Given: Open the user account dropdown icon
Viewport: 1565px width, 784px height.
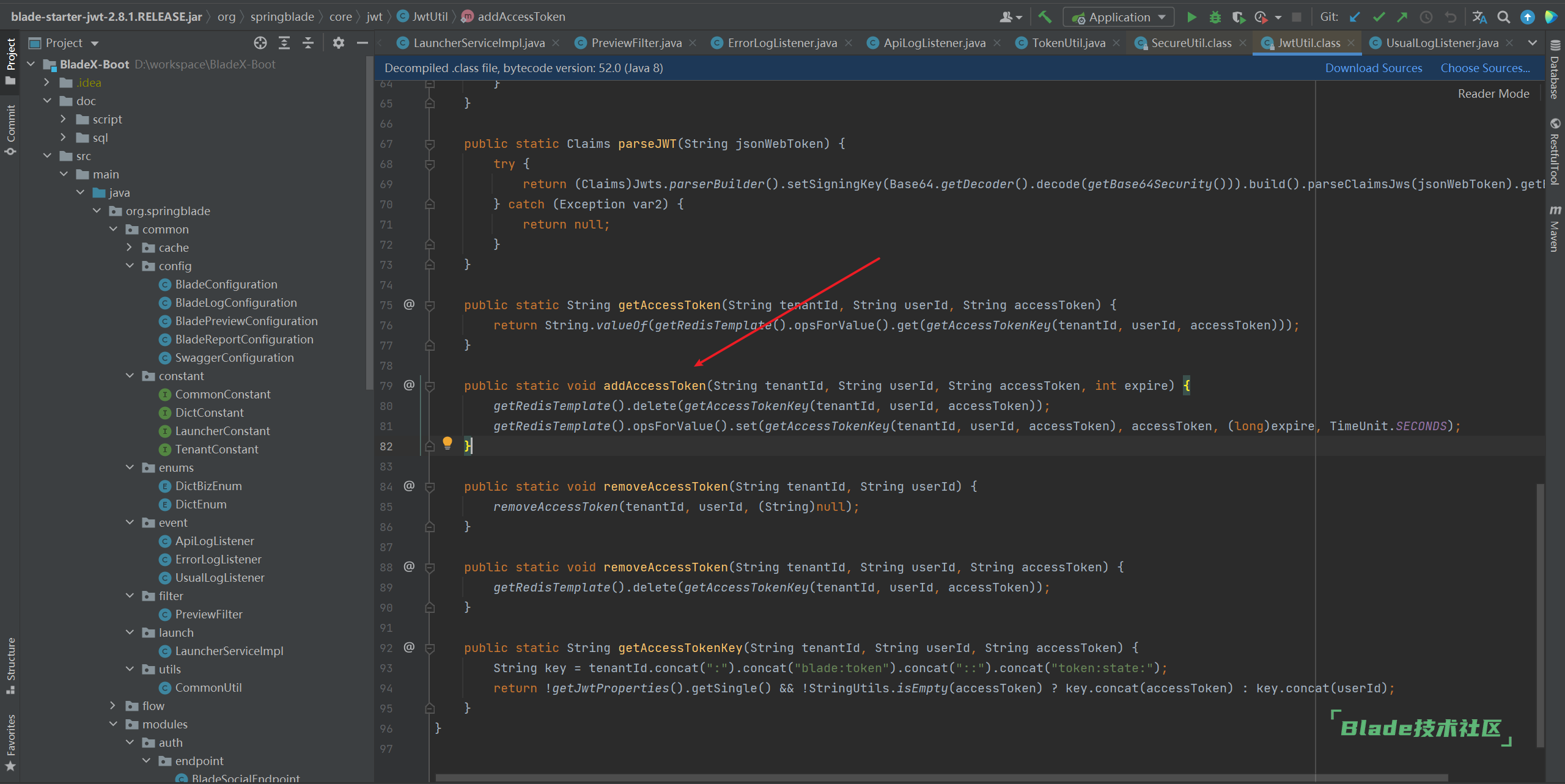Looking at the screenshot, I should coord(1011,17).
